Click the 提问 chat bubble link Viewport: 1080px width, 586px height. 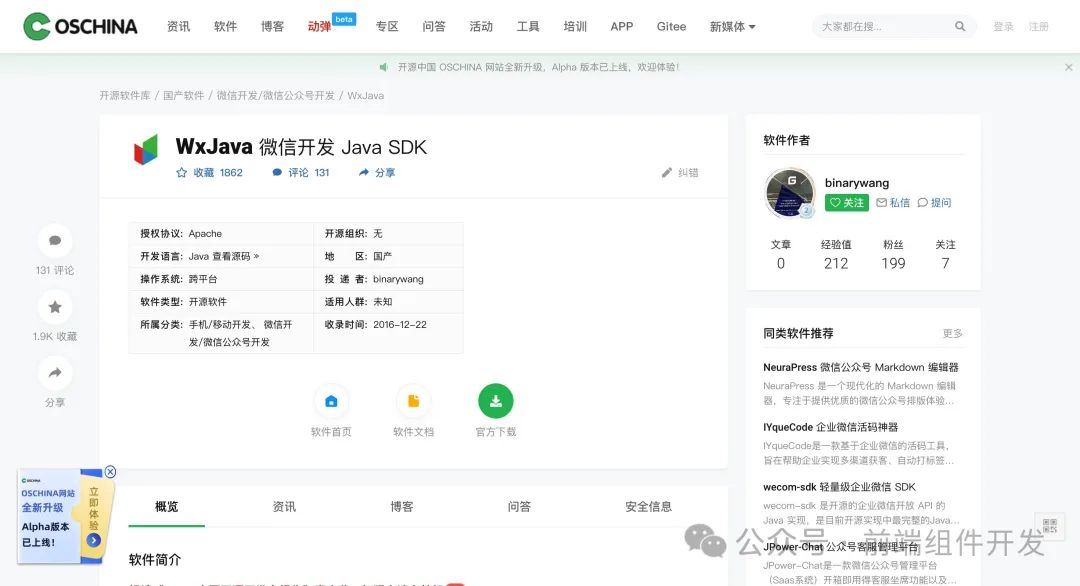[934, 202]
